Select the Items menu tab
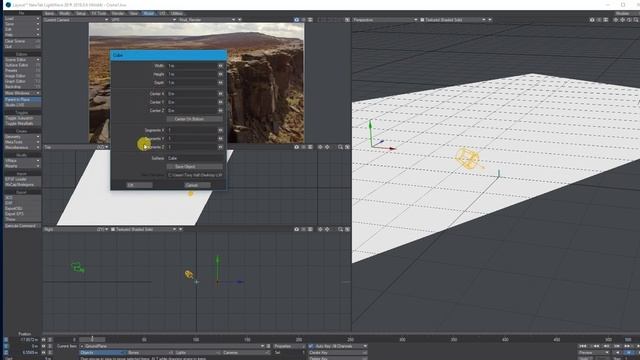The width and height of the screenshot is (640, 360). (49, 13)
